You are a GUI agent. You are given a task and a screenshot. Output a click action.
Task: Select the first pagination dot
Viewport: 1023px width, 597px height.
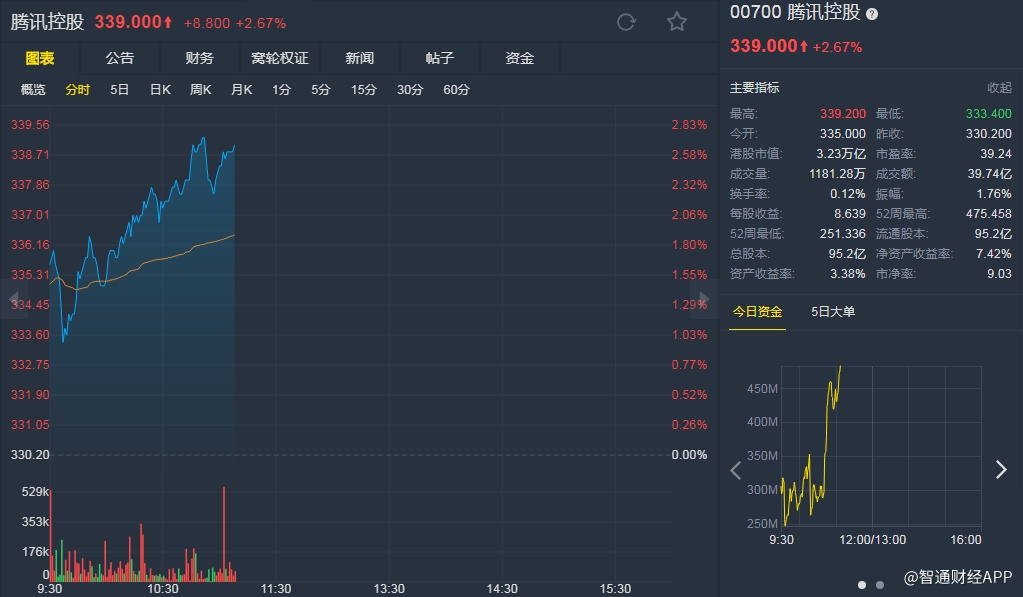862,585
